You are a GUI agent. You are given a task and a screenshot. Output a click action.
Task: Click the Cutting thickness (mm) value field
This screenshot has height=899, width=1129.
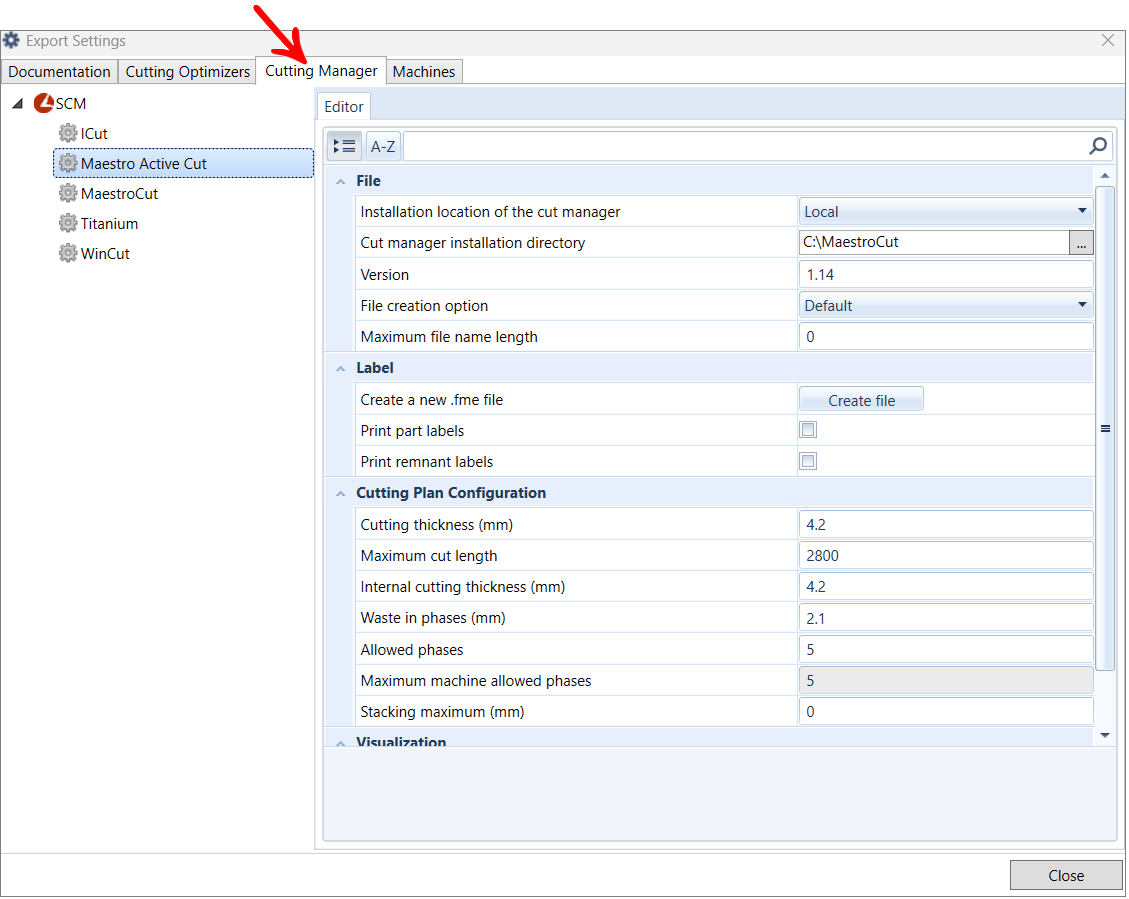(x=945, y=524)
